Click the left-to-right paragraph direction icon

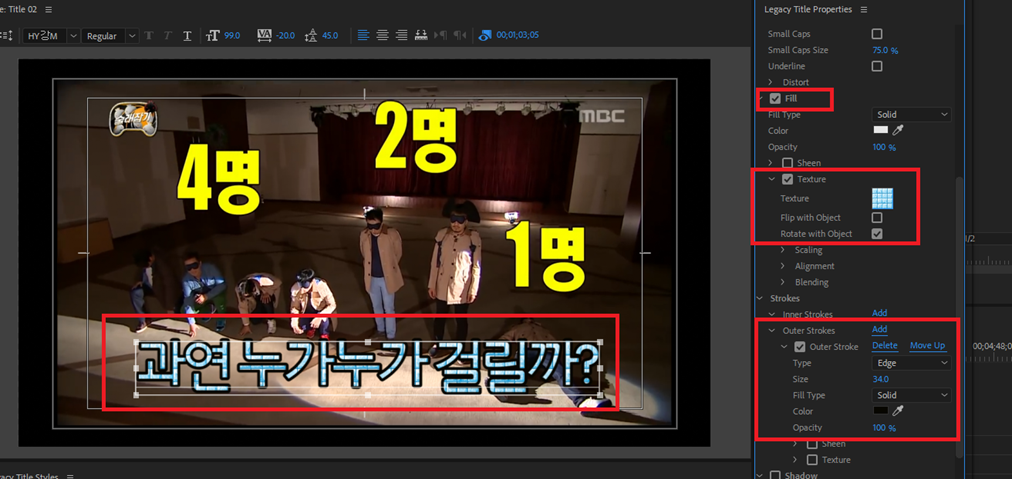(441, 35)
